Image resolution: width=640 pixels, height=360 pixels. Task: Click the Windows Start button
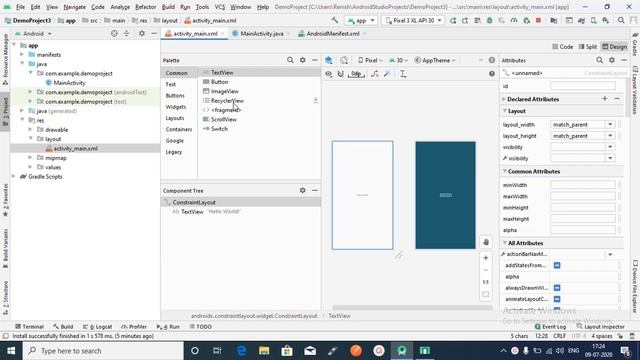click(x=11, y=351)
